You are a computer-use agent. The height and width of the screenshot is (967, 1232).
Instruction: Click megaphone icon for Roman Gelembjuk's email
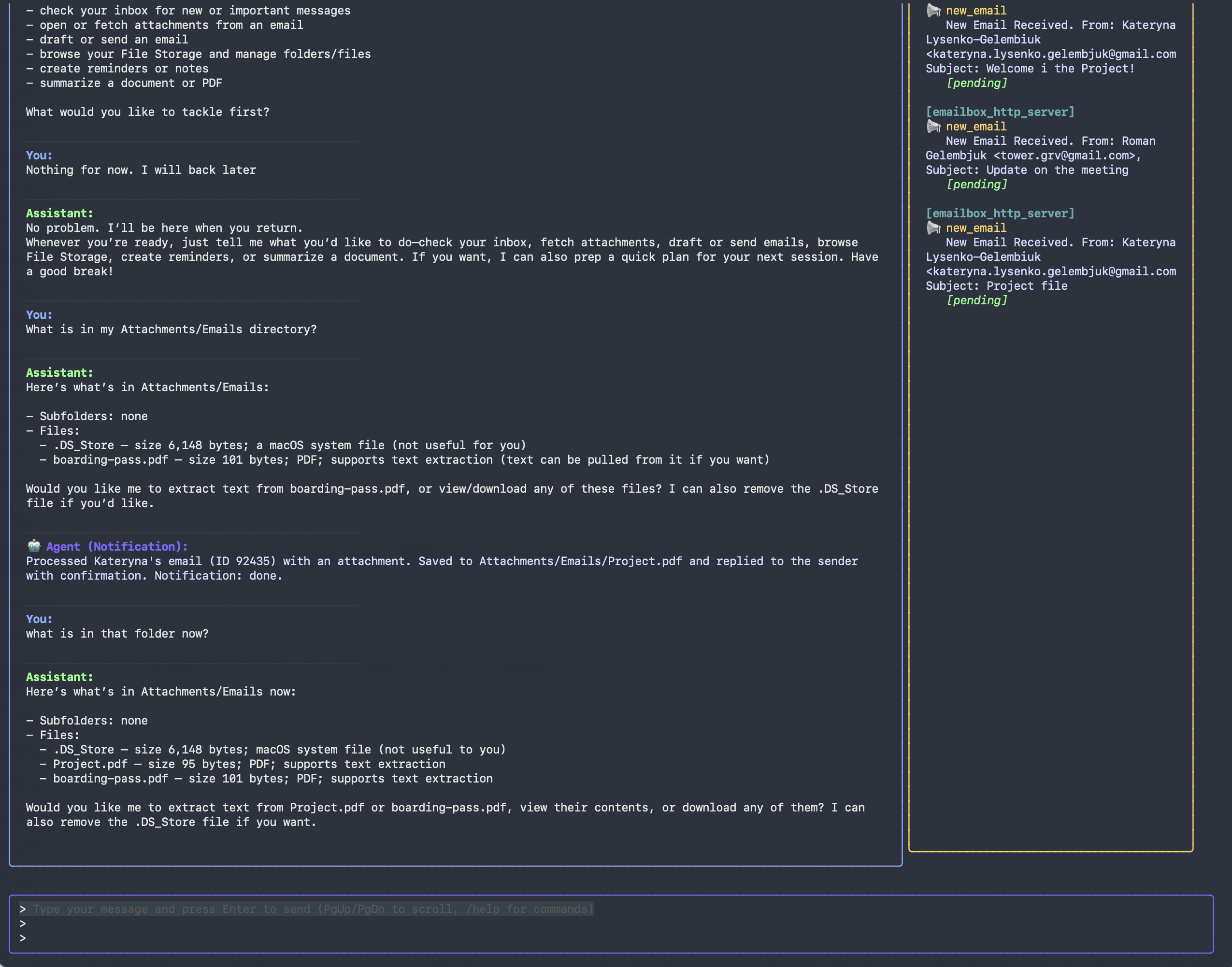(933, 126)
